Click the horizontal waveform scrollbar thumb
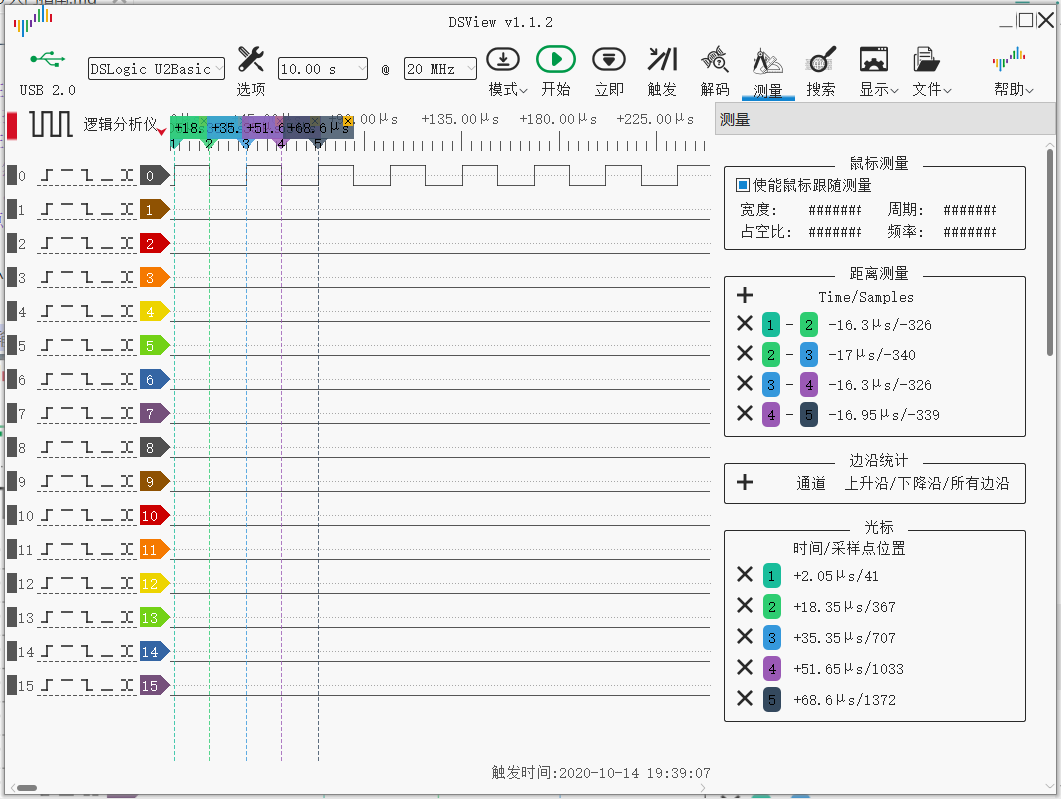This screenshot has height=799, width=1061. coord(27,787)
